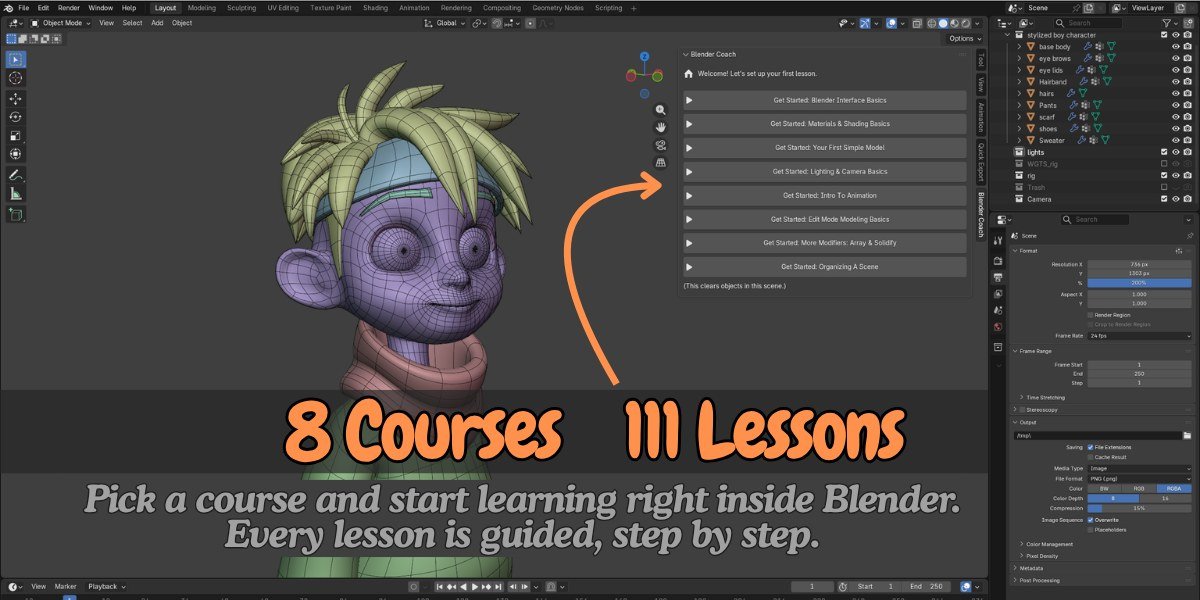Viewport: 1200px width, 600px height.
Task: Select the Scale tool
Action: [16, 135]
